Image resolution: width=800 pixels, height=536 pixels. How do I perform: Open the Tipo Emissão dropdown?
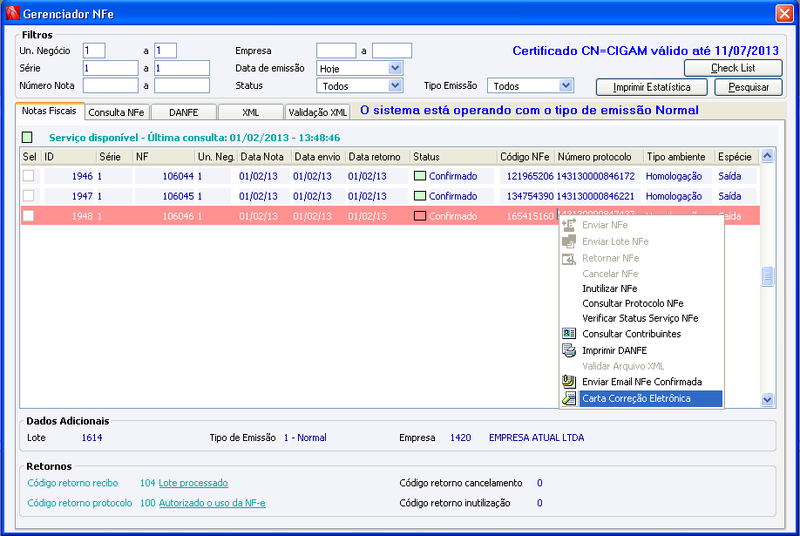pos(565,86)
